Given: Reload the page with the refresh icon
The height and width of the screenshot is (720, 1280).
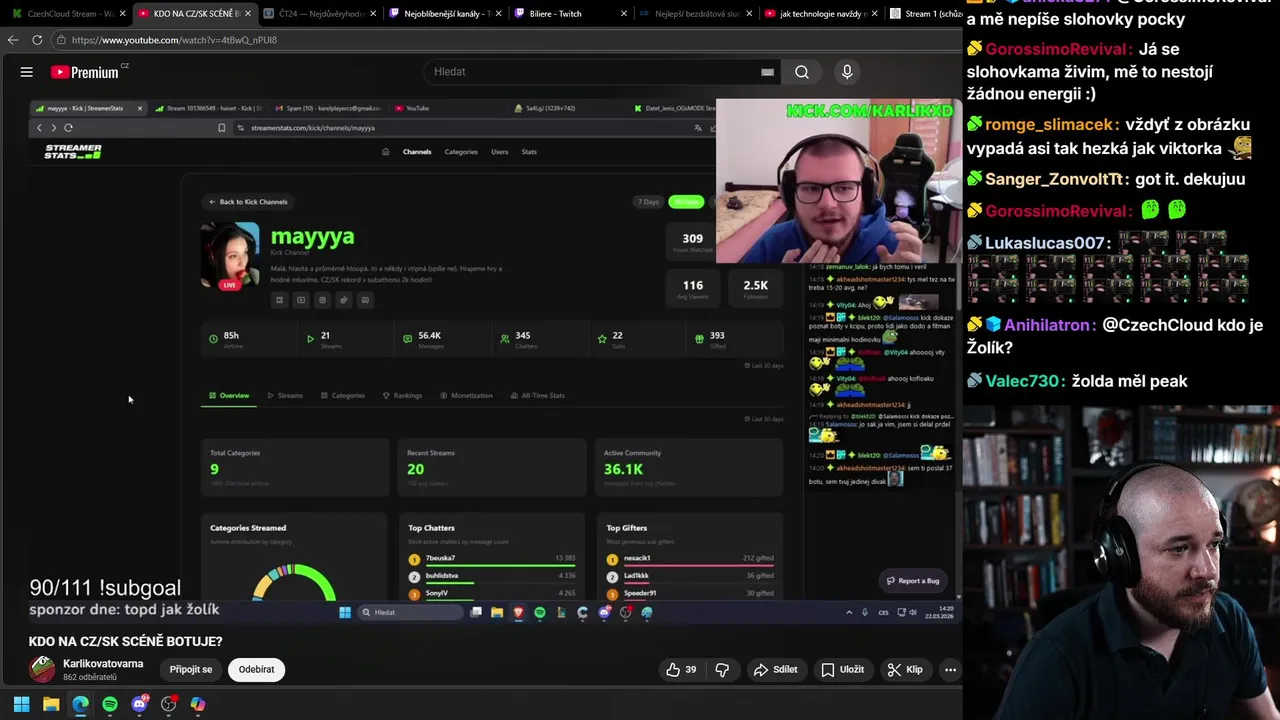Looking at the screenshot, I should (37, 40).
